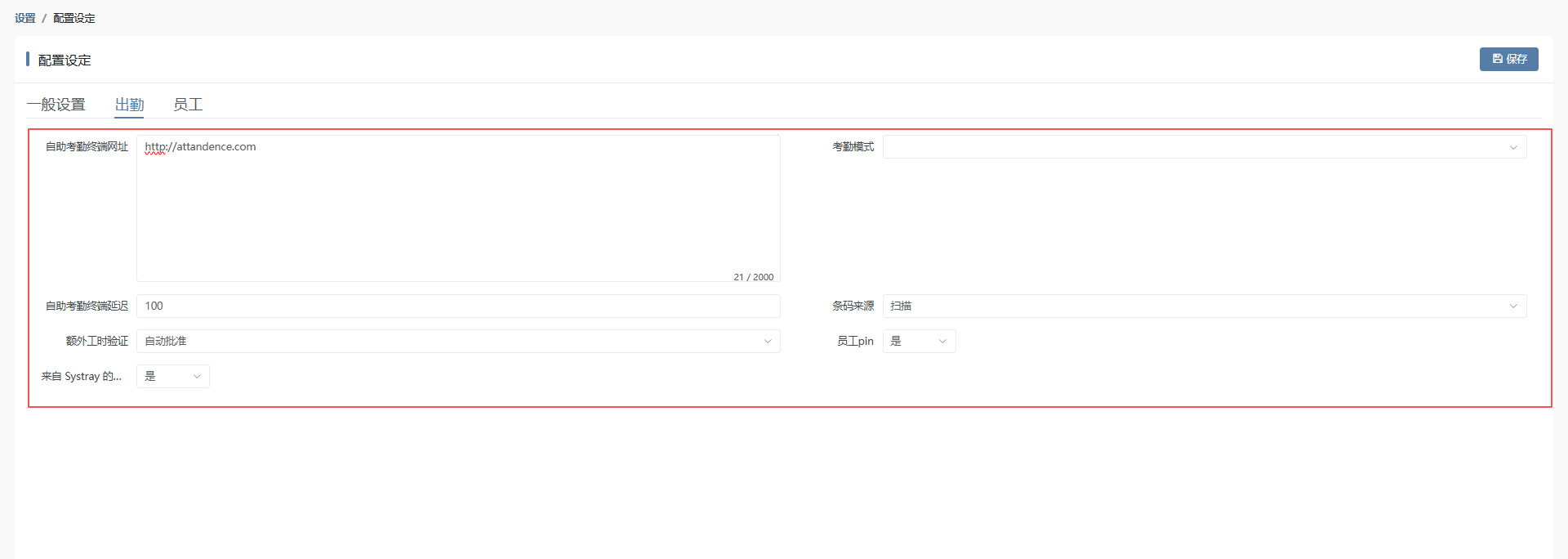Switch to the 一般设置 tab
The width and height of the screenshot is (1568, 559).
click(x=56, y=105)
